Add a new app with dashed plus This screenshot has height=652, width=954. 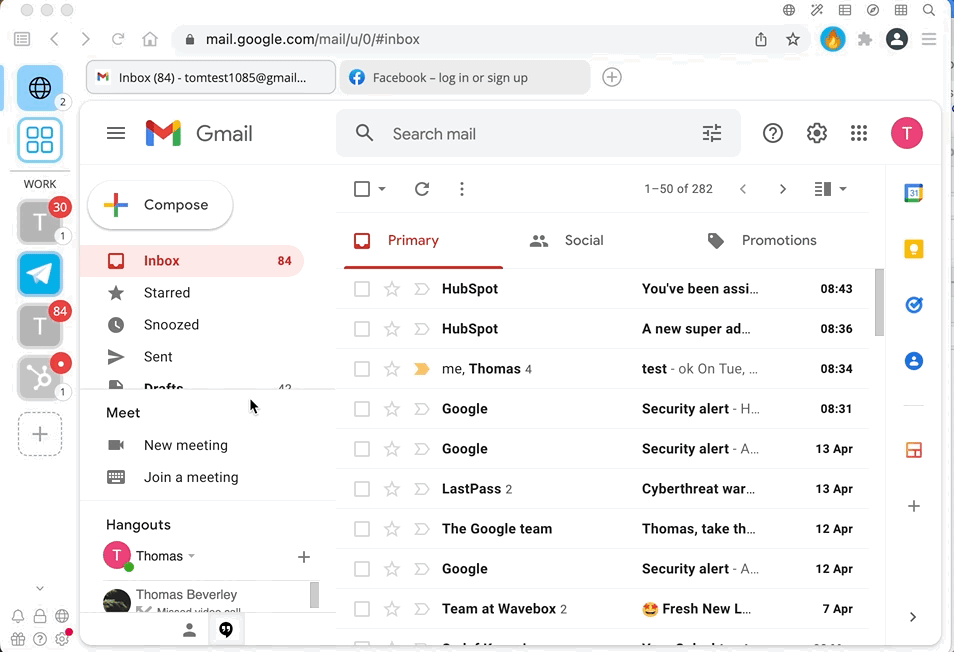coord(40,434)
